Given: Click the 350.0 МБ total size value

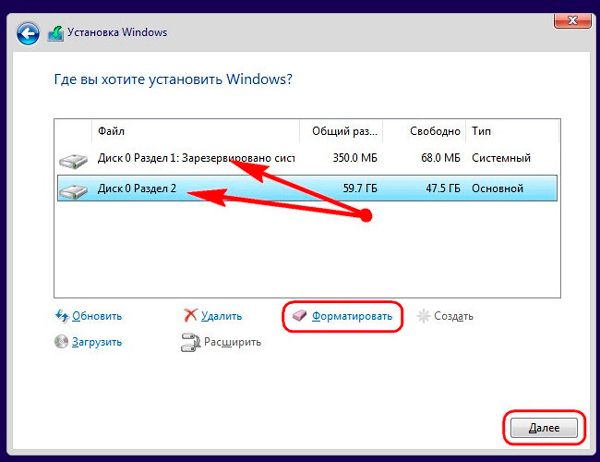Looking at the screenshot, I should [355, 158].
